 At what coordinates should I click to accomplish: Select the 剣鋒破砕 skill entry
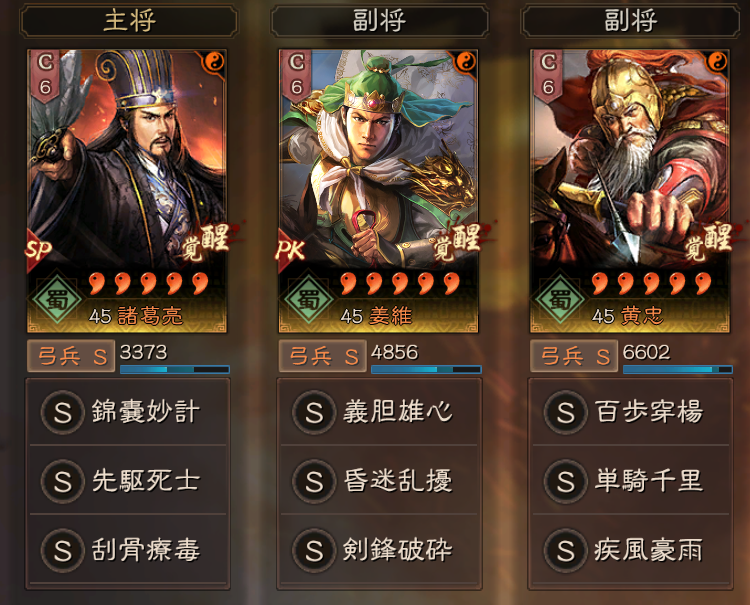(x=379, y=550)
